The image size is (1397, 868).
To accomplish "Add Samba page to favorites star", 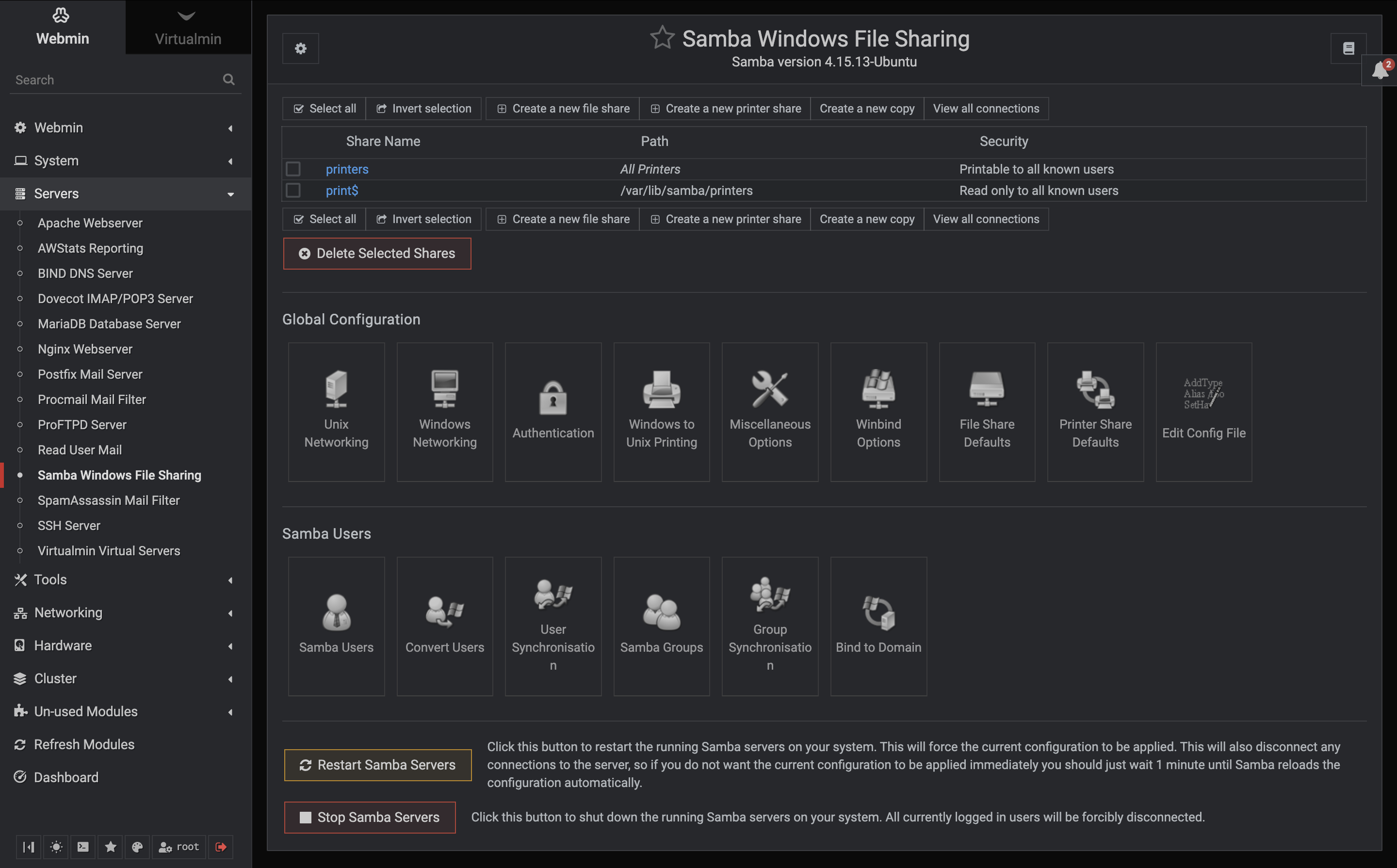I will [662, 38].
